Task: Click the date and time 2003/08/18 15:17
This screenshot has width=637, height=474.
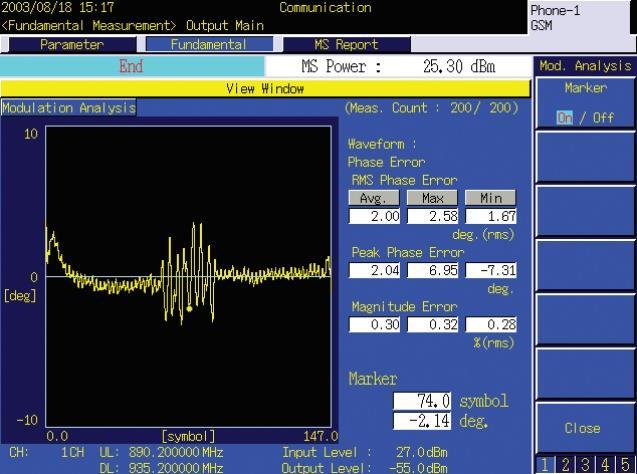Action: tap(57, 7)
